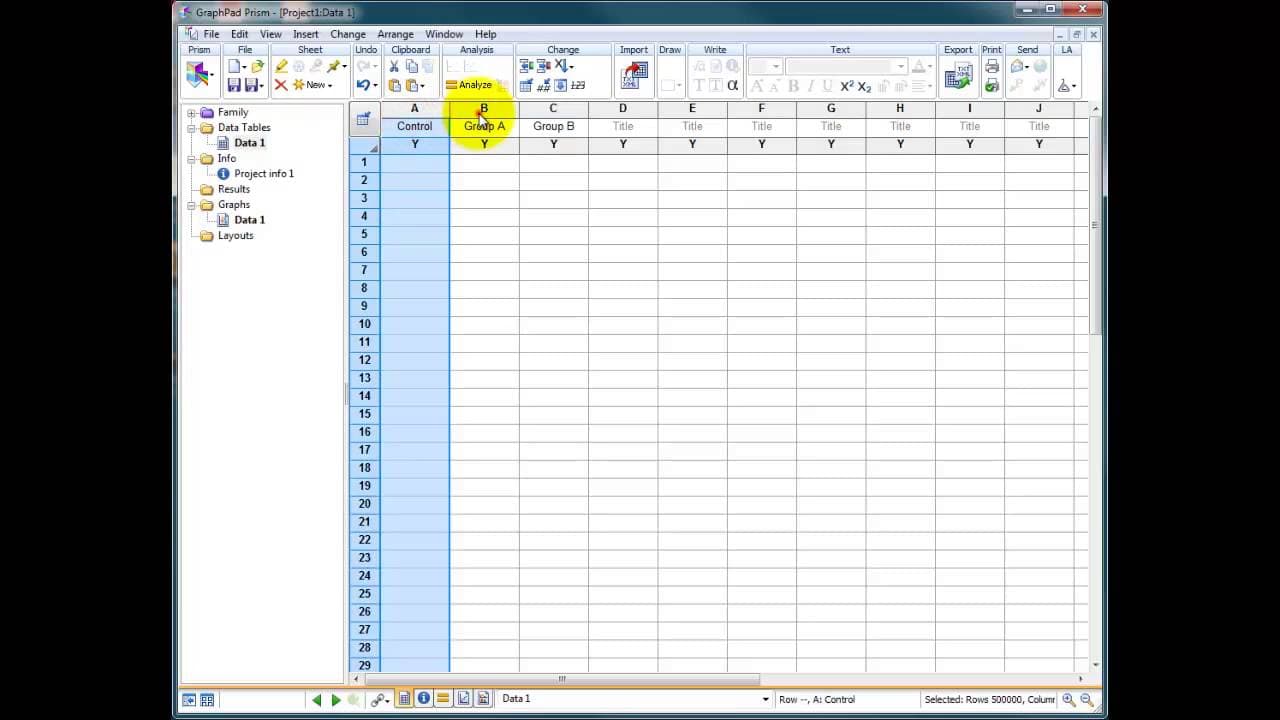This screenshot has width=1280, height=720.
Task: Click the sort/exclude values X-arrow icon
Action: tap(560, 66)
